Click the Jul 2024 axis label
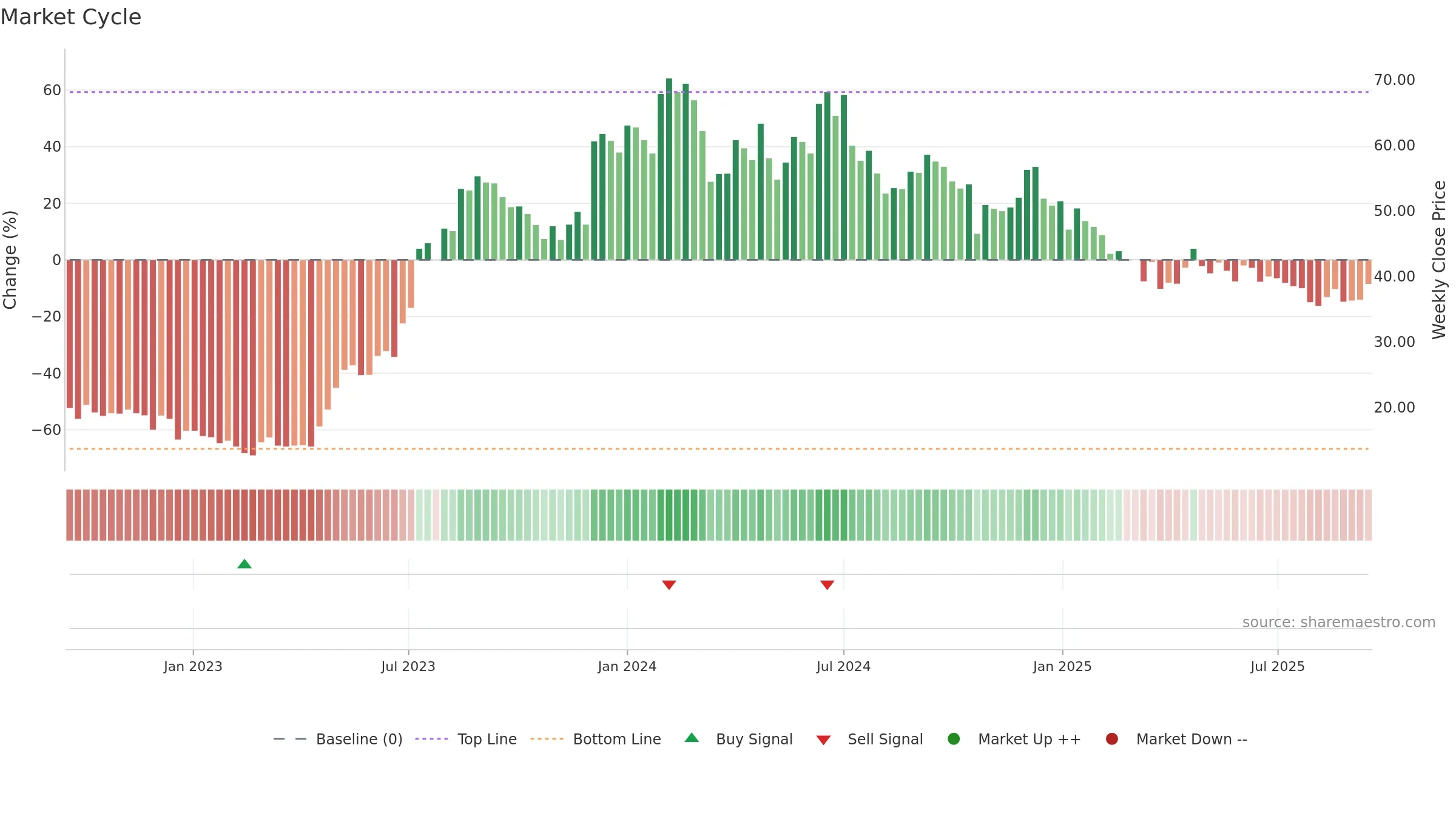Screen dimensions: 1456x819 [x=843, y=666]
